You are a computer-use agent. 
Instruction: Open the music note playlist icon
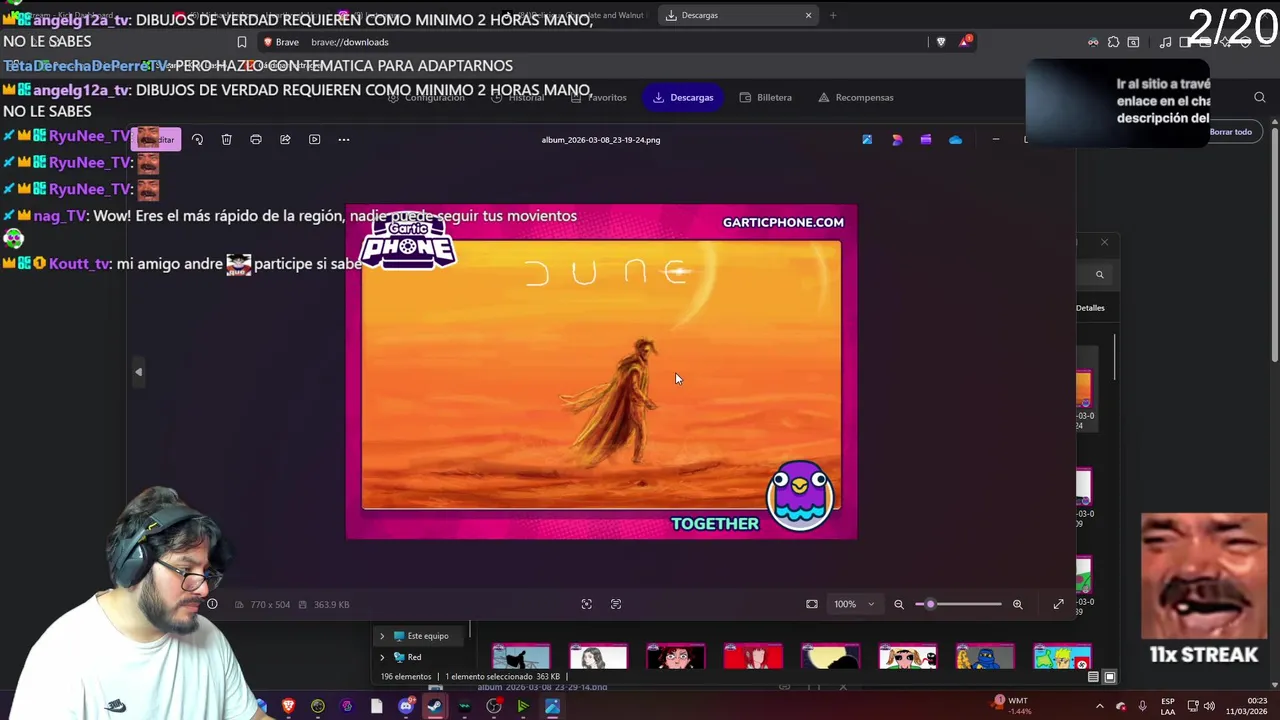(1165, 42)
